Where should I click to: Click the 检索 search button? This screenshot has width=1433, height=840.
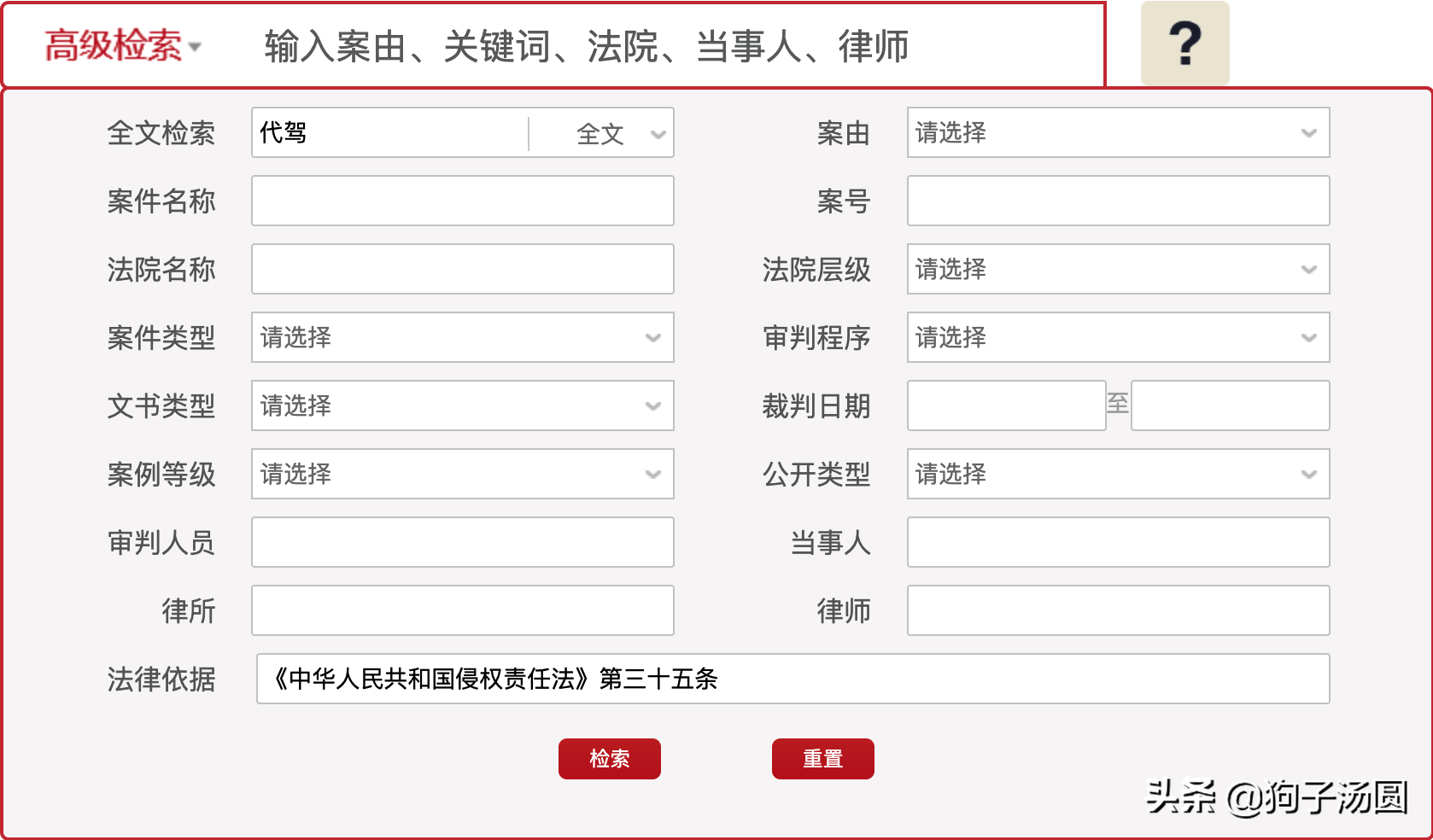pos(609,758)
